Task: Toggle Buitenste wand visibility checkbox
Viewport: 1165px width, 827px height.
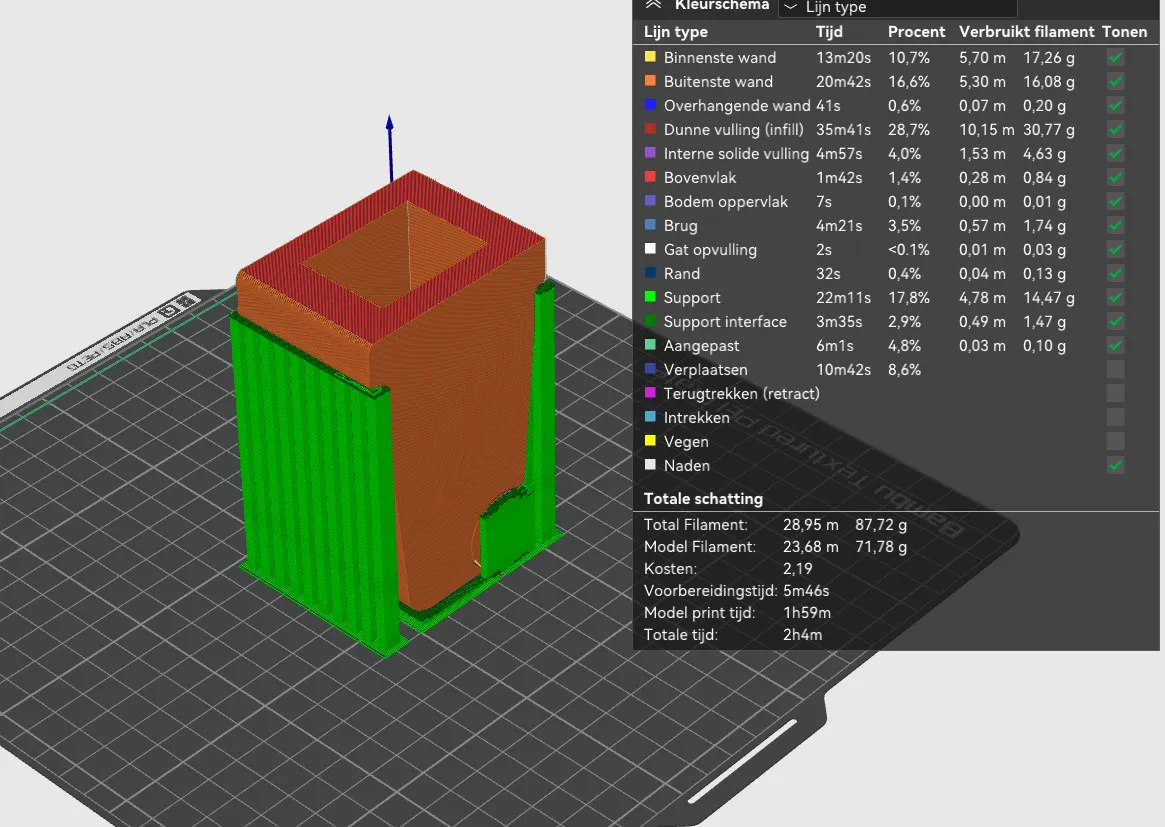Action: click(1114, 82)
